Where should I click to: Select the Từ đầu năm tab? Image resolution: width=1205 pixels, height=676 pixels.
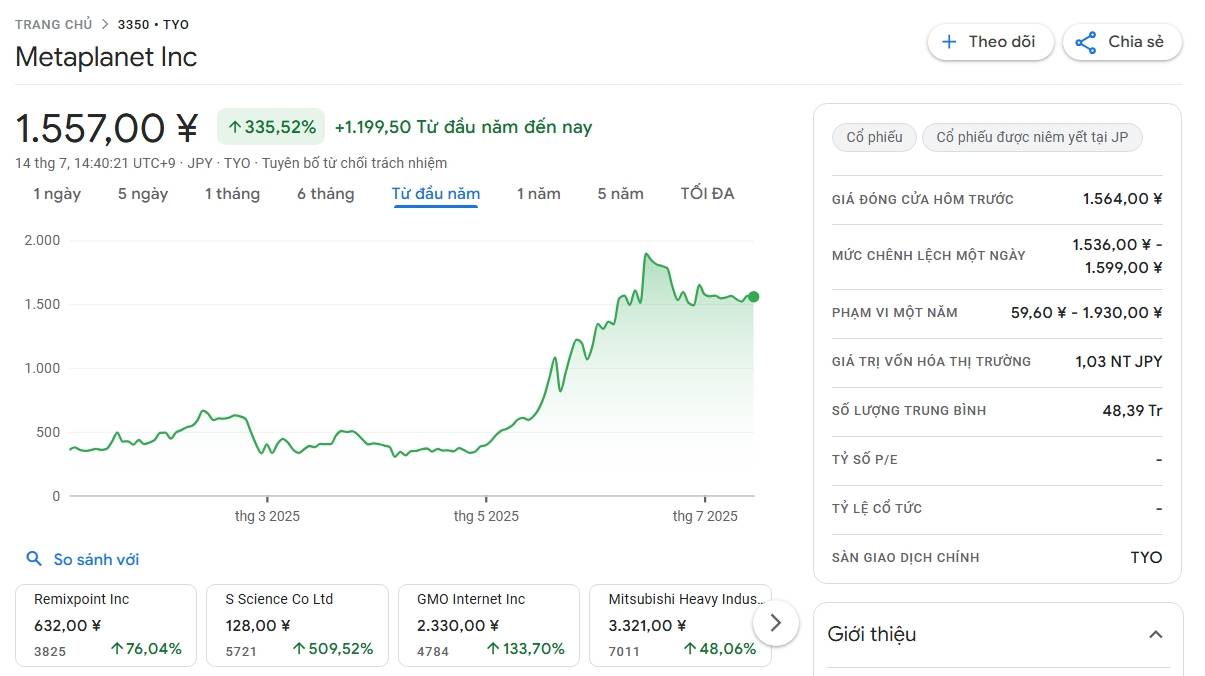pos(436,194)
